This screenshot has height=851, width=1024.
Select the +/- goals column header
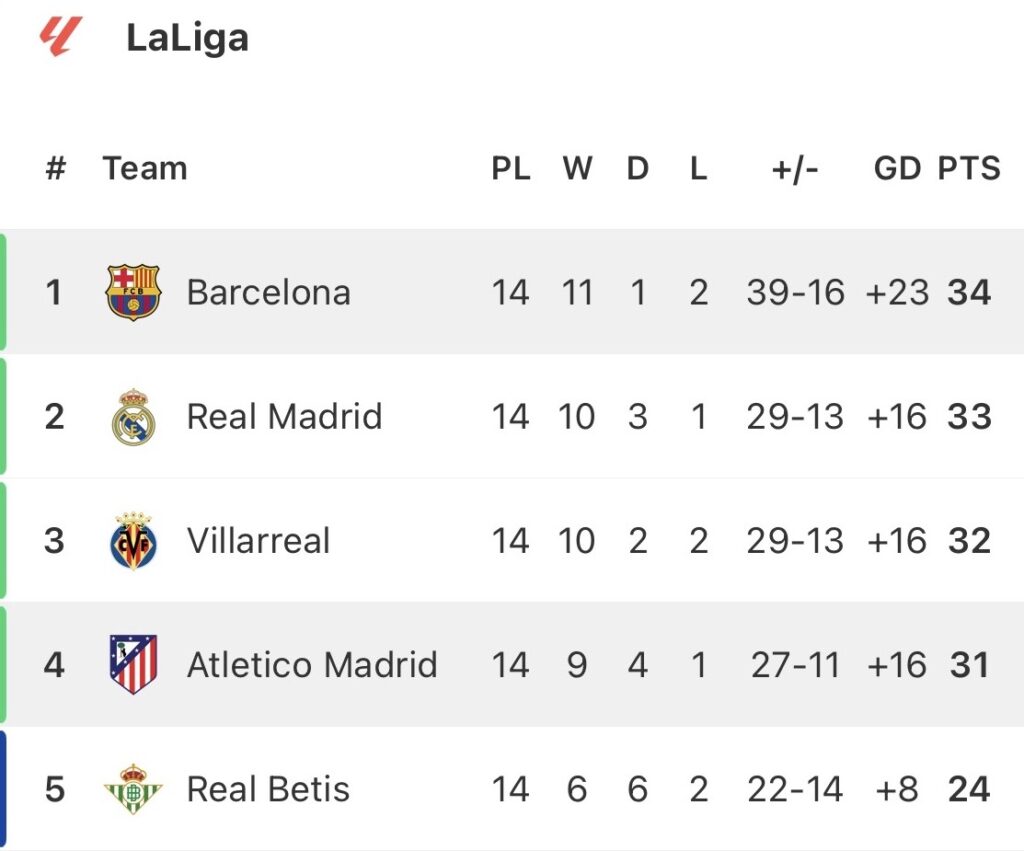click(795, 168)
